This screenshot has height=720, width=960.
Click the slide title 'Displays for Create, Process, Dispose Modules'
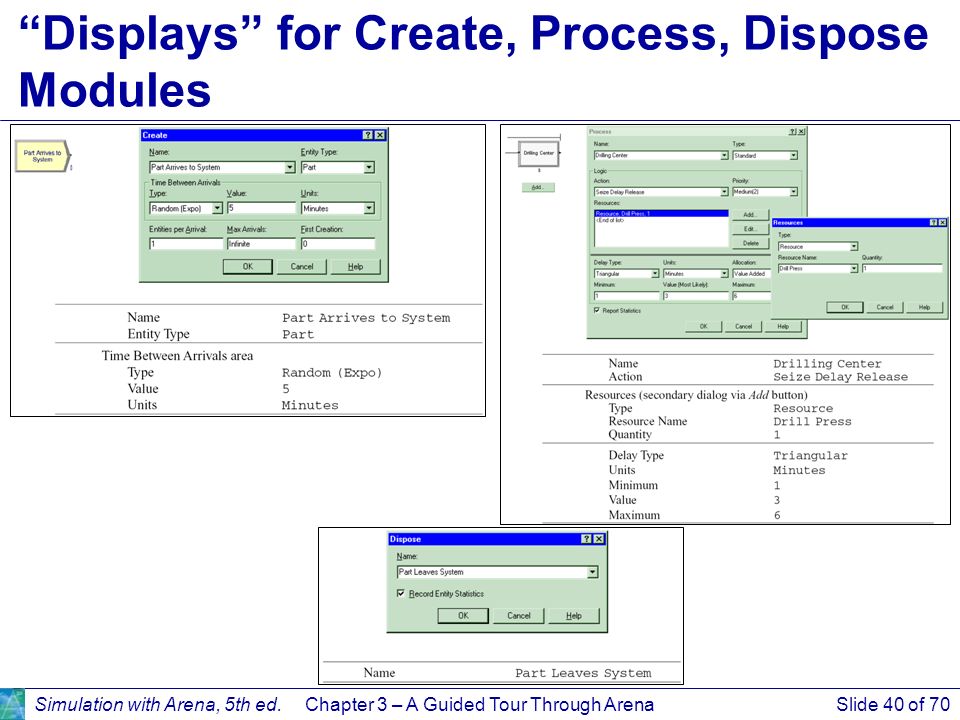point(474,61)
